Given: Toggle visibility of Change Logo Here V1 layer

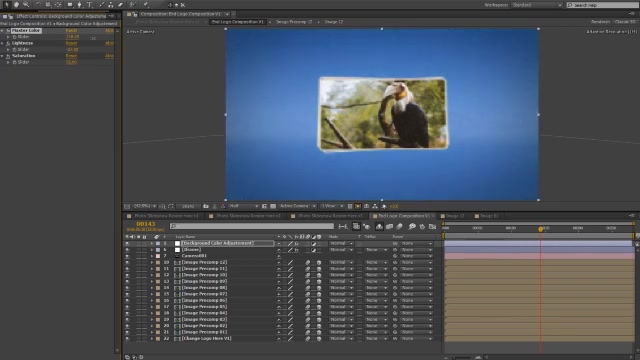Looking at the screenshot, I should point(127,338).
